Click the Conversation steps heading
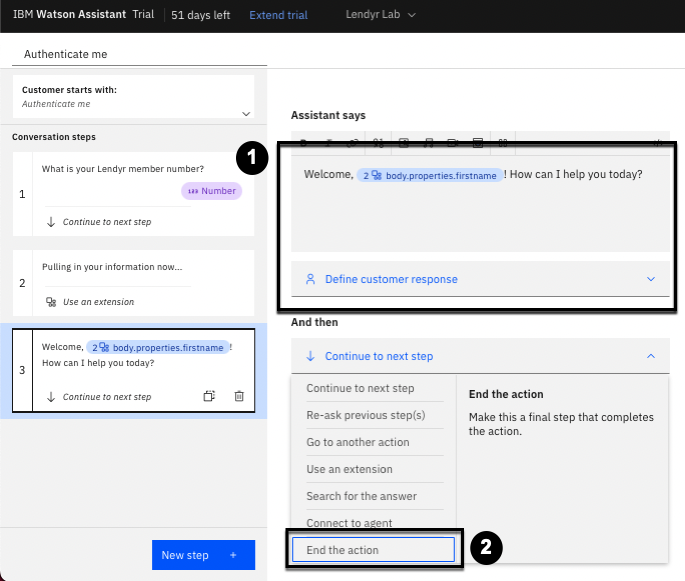The width and height of the screenshot is (685, 581). click(x=54, y=137)
